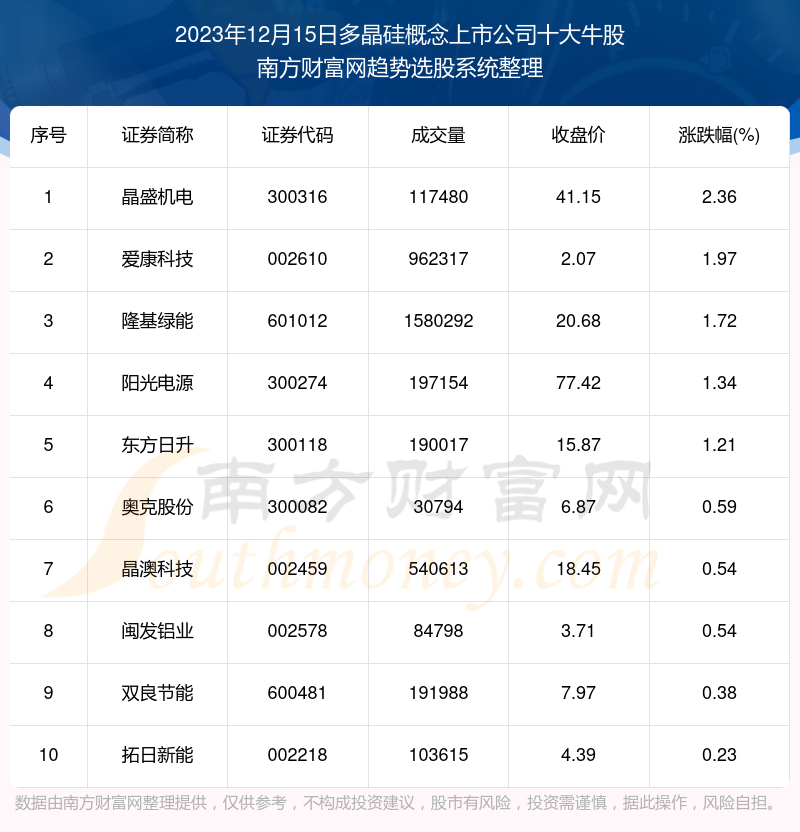Click row number 10

[x=48, y=755]
